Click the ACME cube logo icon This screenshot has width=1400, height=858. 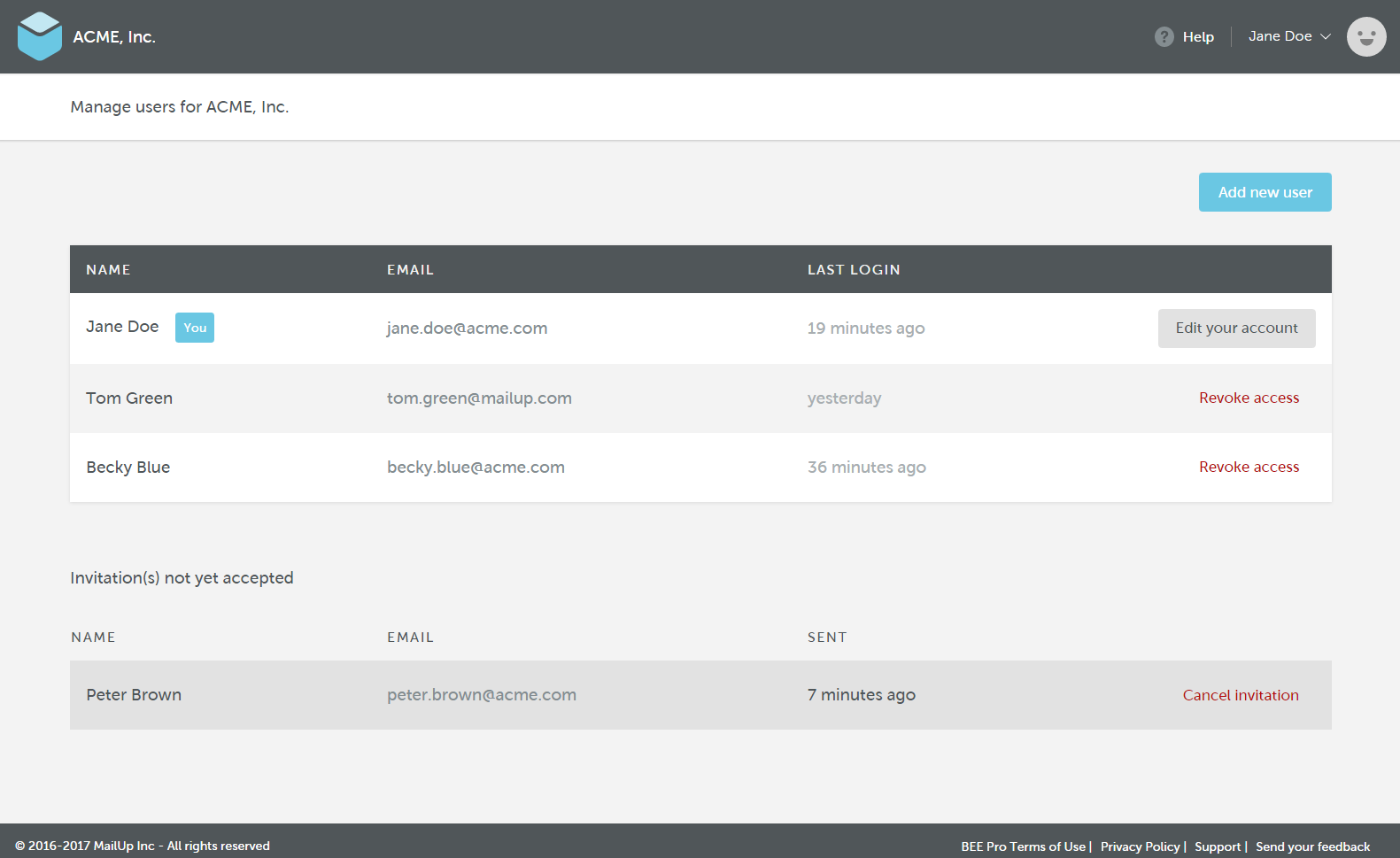(40, 36)
